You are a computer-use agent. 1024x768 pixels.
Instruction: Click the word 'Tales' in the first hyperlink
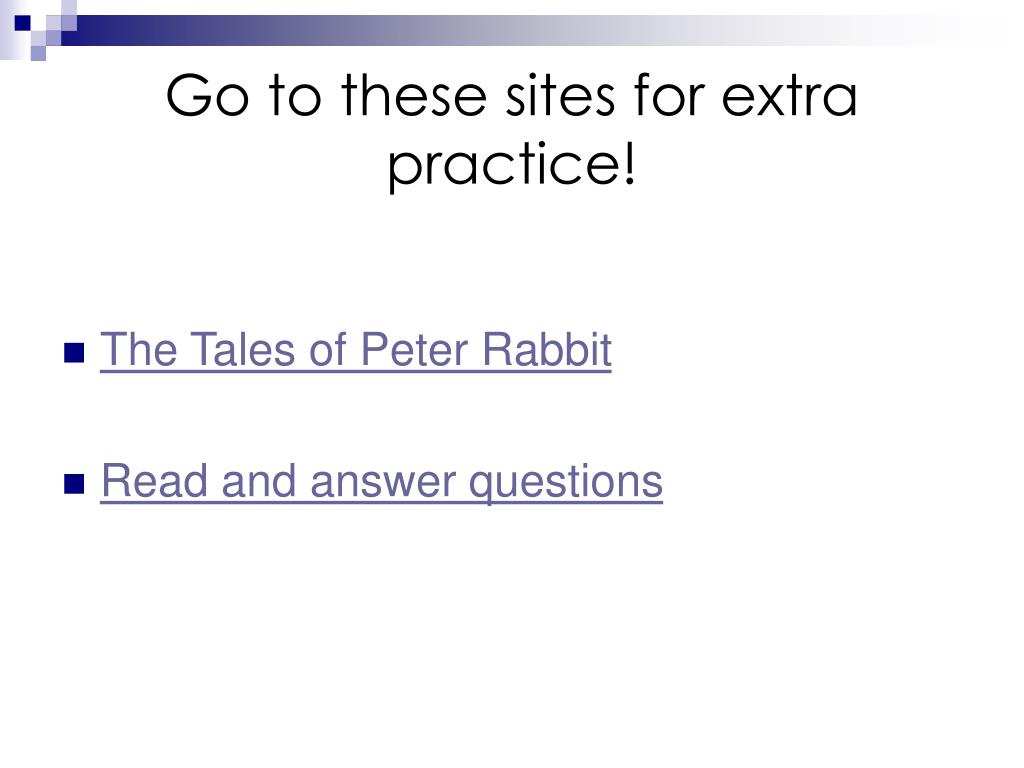[242, 349]
